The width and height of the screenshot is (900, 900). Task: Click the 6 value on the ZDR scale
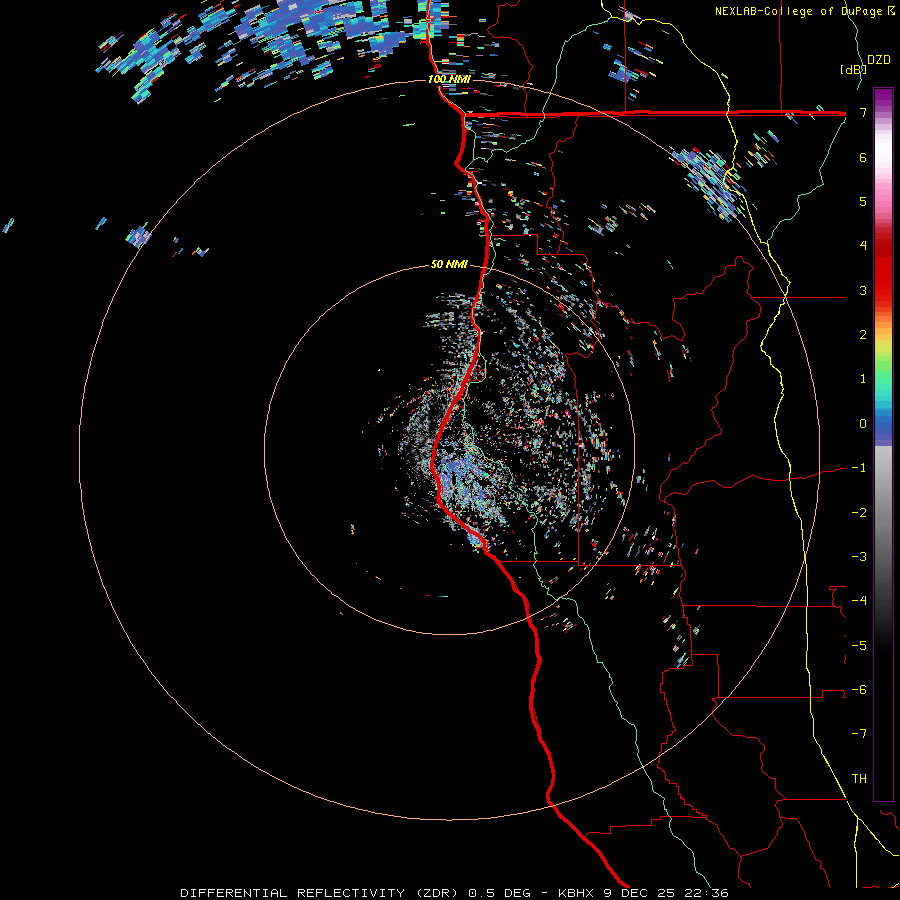click(863, 157)
